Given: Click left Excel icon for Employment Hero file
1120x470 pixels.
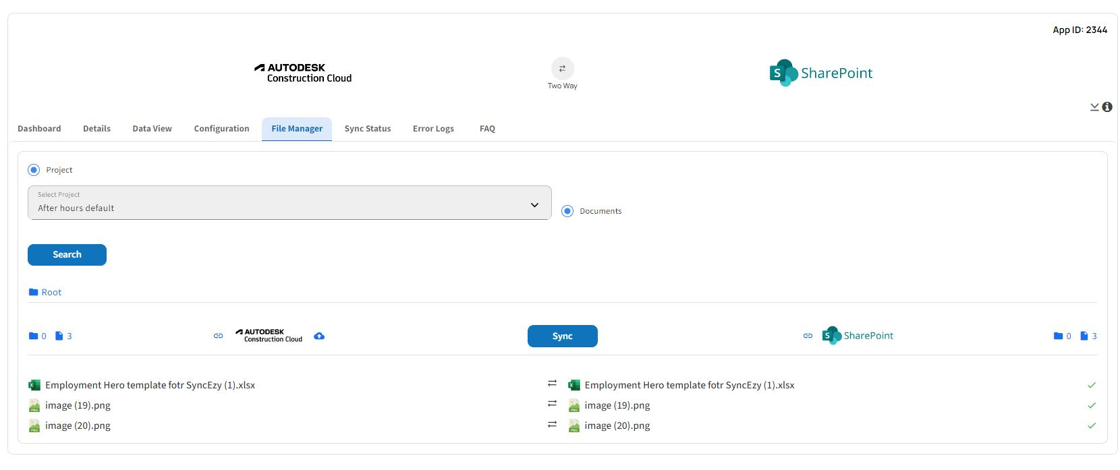Looking at the screenshot, I should tap(34, 385).
